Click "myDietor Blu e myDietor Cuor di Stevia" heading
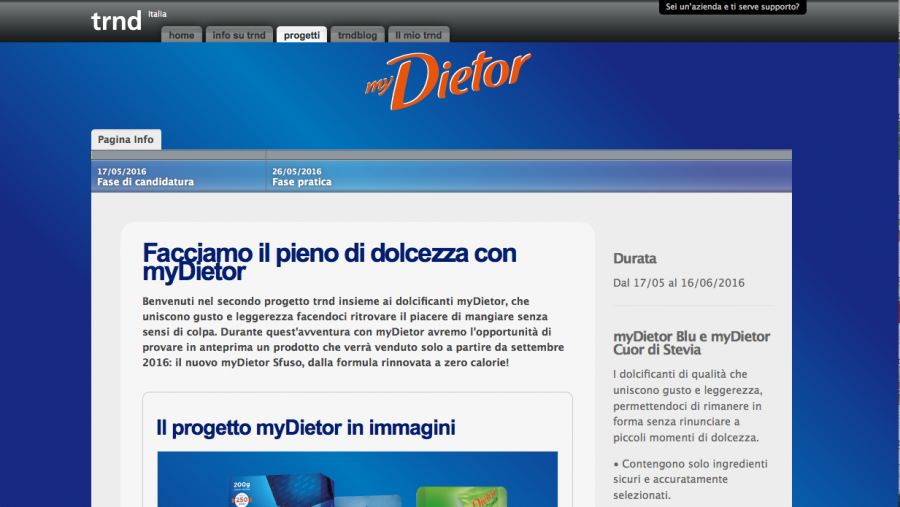 click(x=691, y=343)
